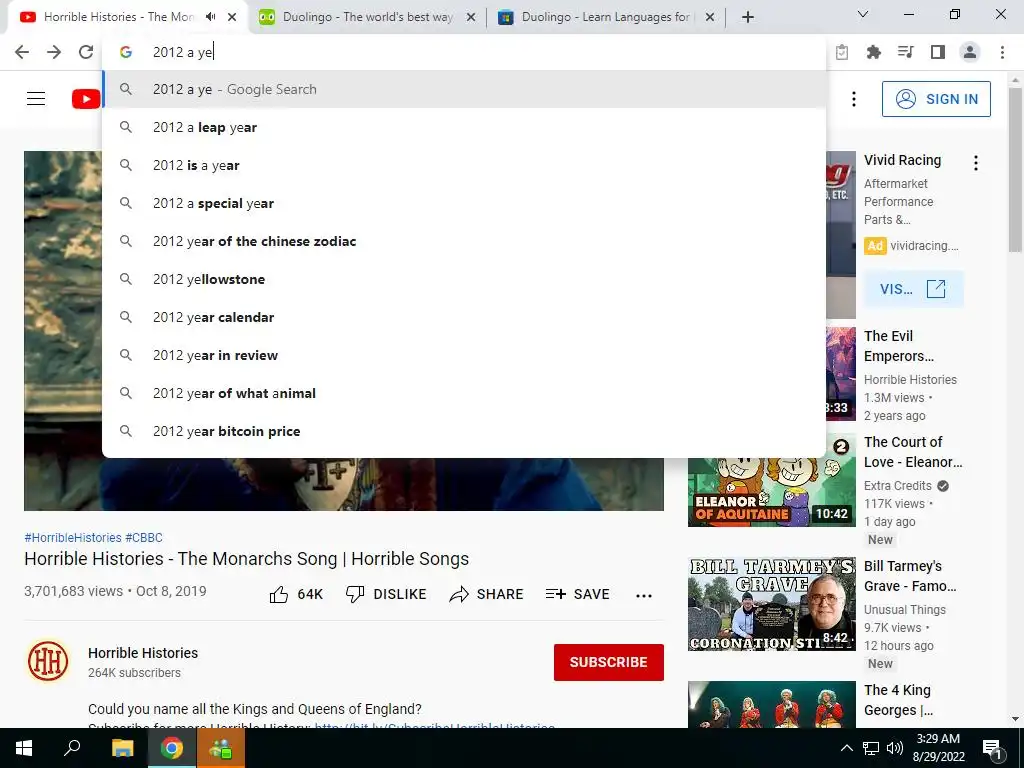Click the YouTube SIGN IN button
The width and height of the screenshot is (1024, 768).
click(x=936, y=99)
